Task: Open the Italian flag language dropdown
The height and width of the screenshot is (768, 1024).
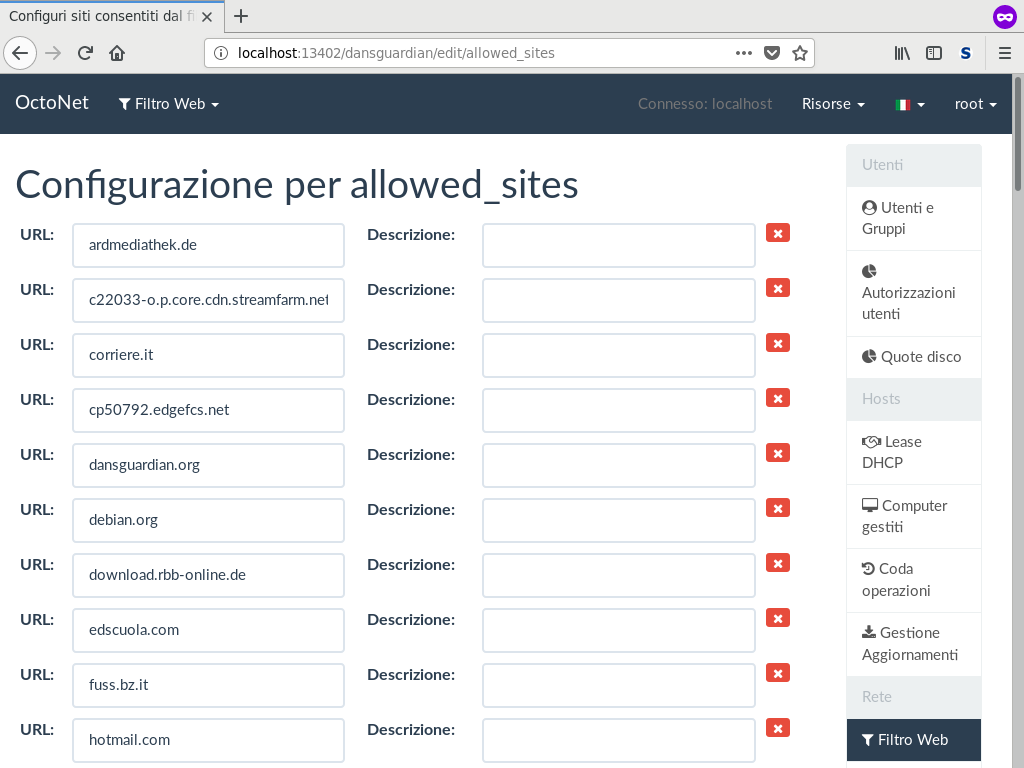Action: pos(910,104)
